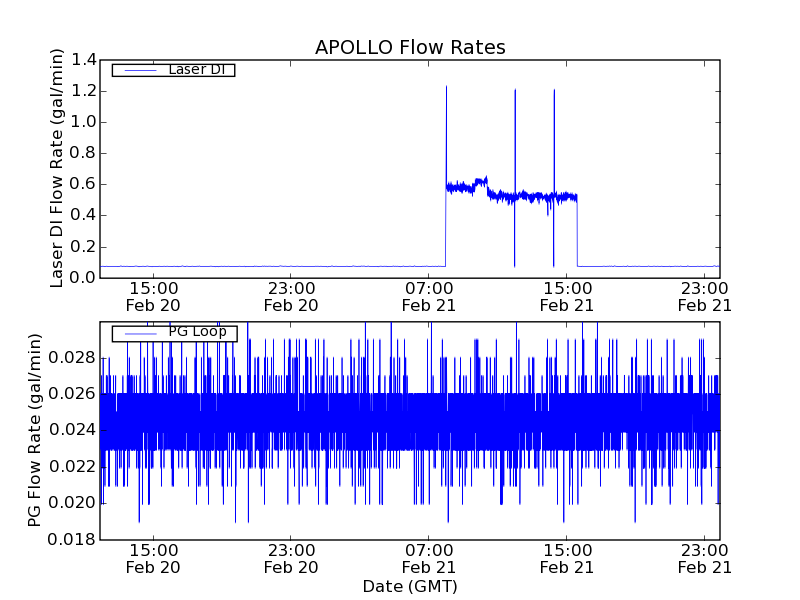Click the 0.4 tick label on top plot
The width and height of the screenshot is (800, 600).
coord(84,216)
